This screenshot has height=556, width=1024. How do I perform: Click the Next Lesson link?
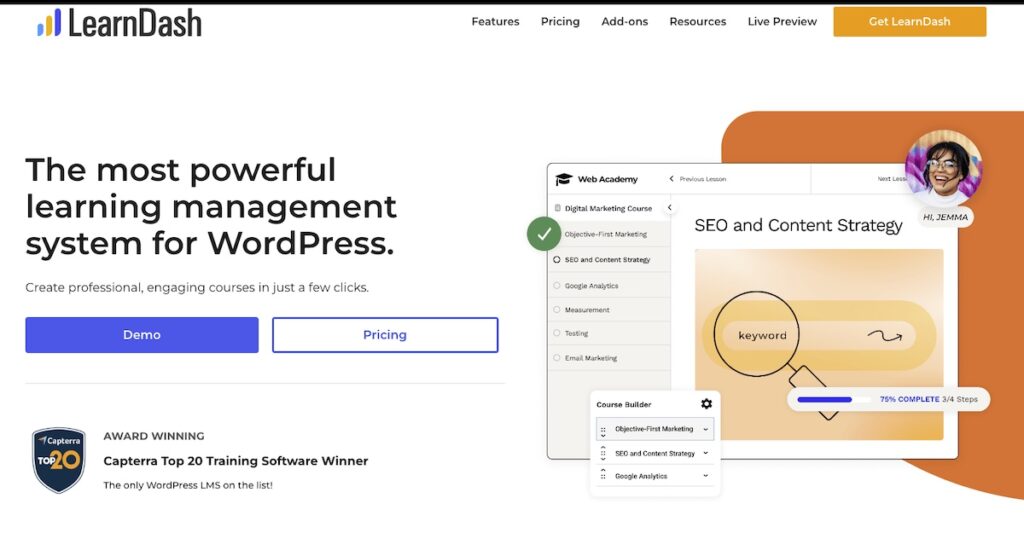pyautogui.click(x=891, y=178)
